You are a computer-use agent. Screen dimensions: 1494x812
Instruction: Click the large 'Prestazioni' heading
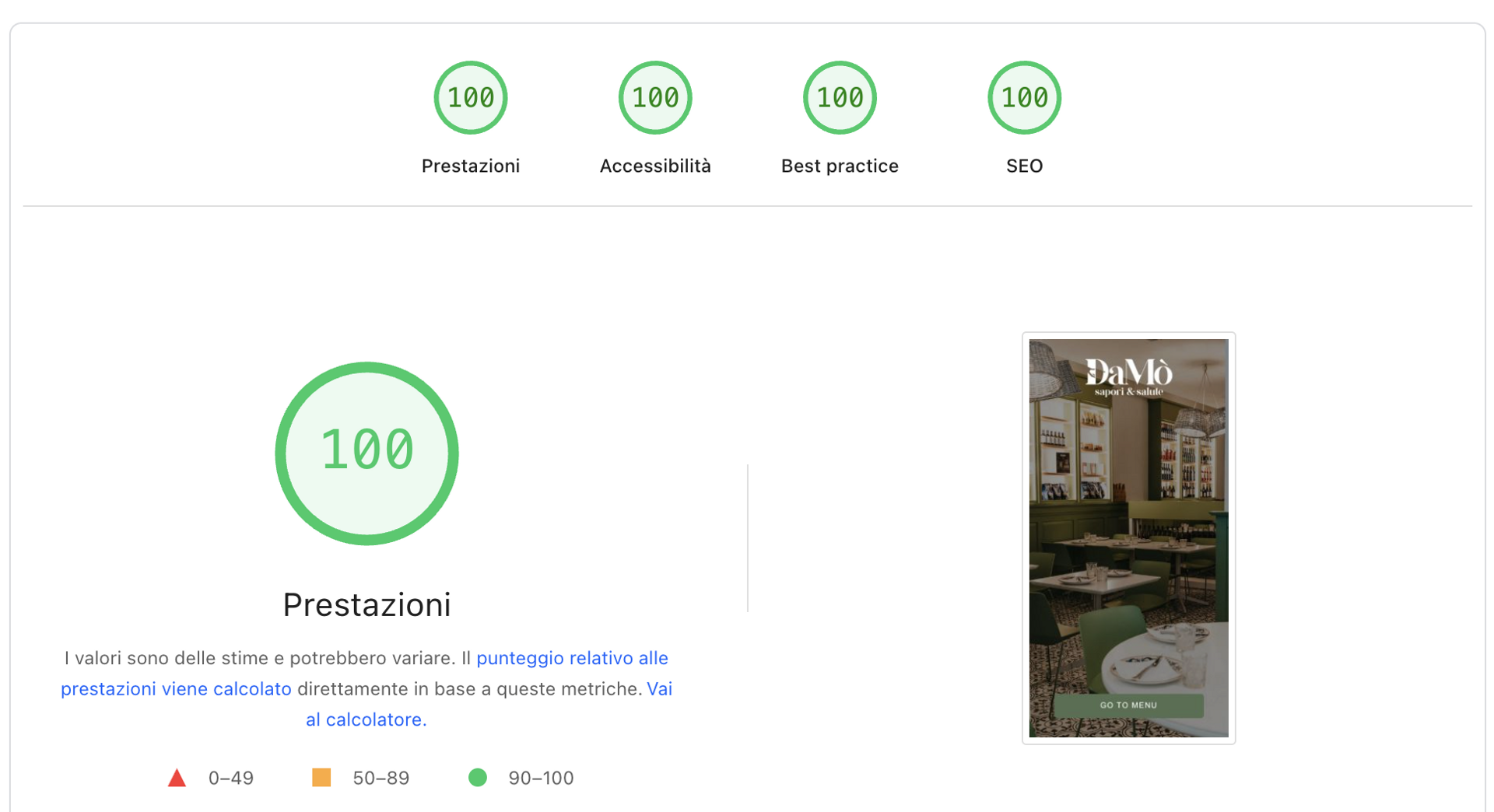coord(366,605)
